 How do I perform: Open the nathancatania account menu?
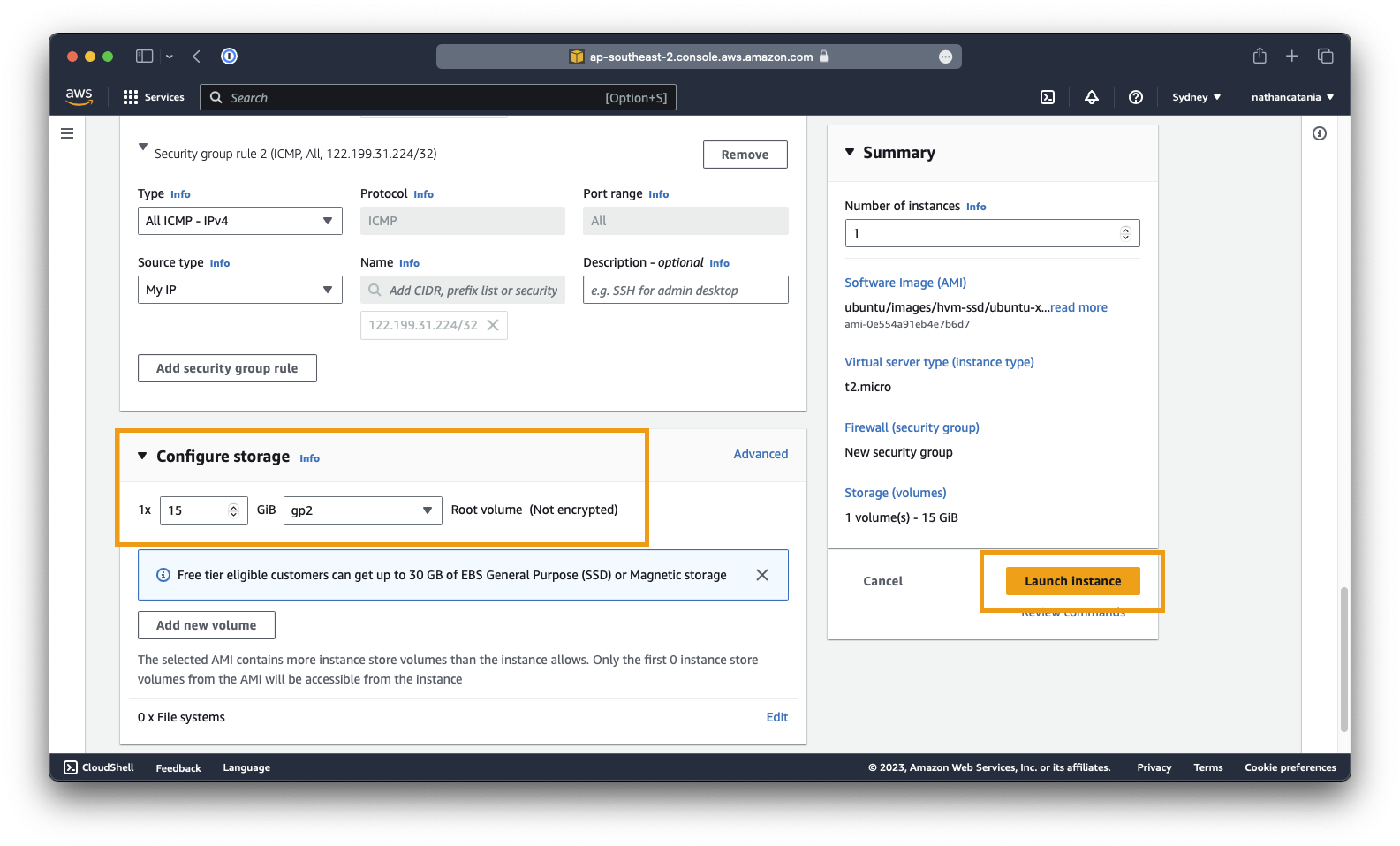click(1291, 97)
